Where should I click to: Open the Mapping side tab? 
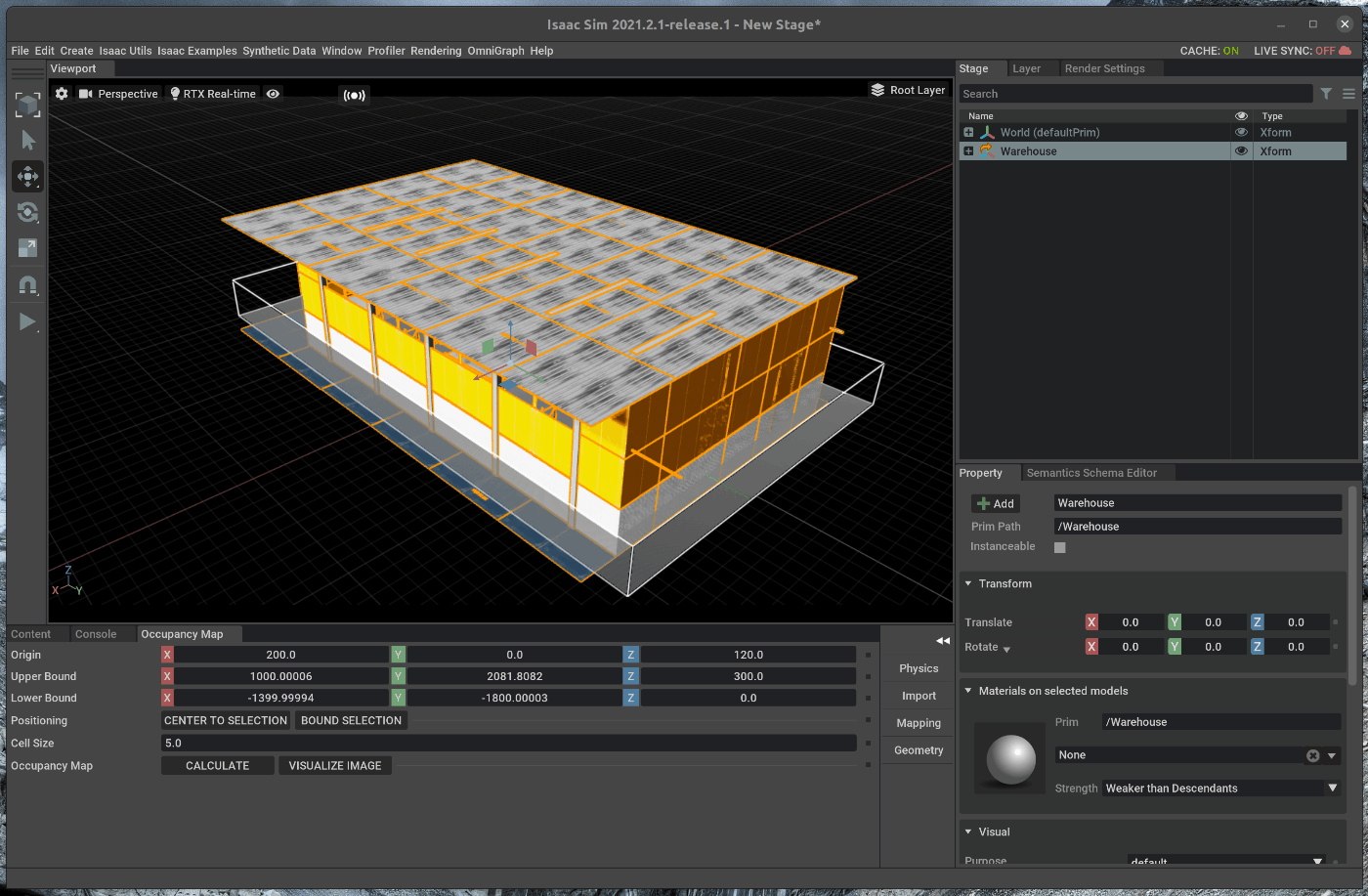pyautogui.click(x=919, y=723)
